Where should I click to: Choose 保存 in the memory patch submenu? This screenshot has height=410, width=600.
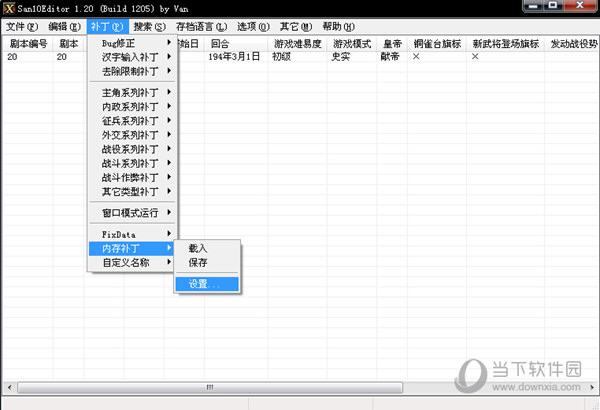coord(207,263)
